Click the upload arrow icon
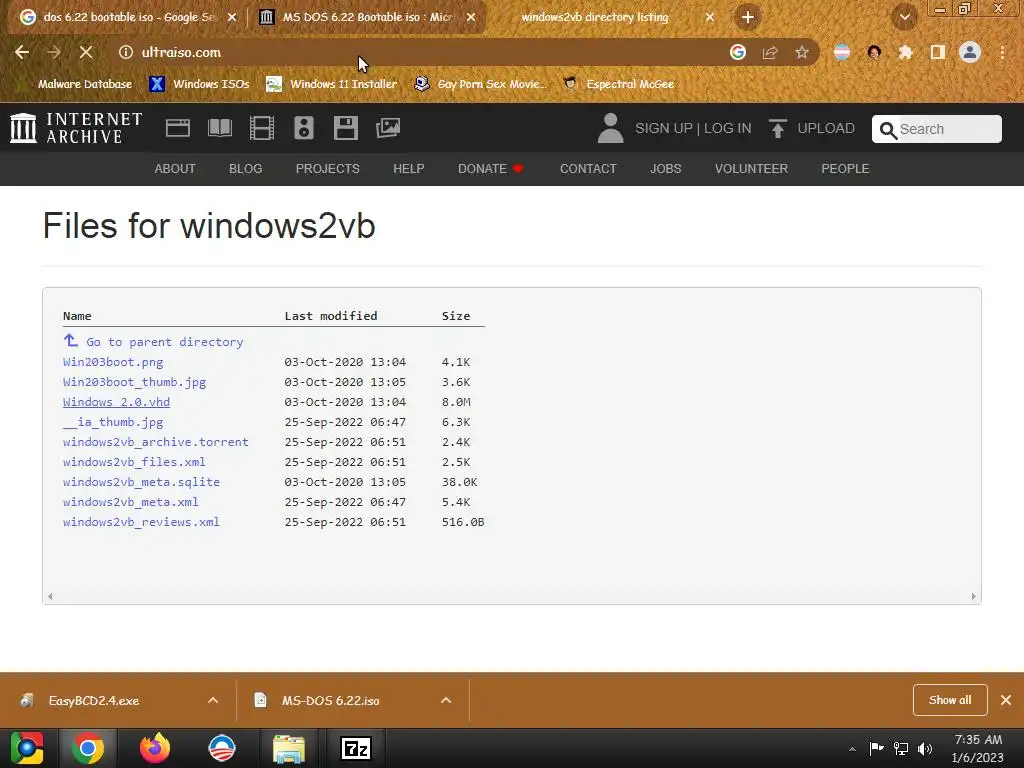This screenshot has width=1024, height=768. click(x=777, y=128)
